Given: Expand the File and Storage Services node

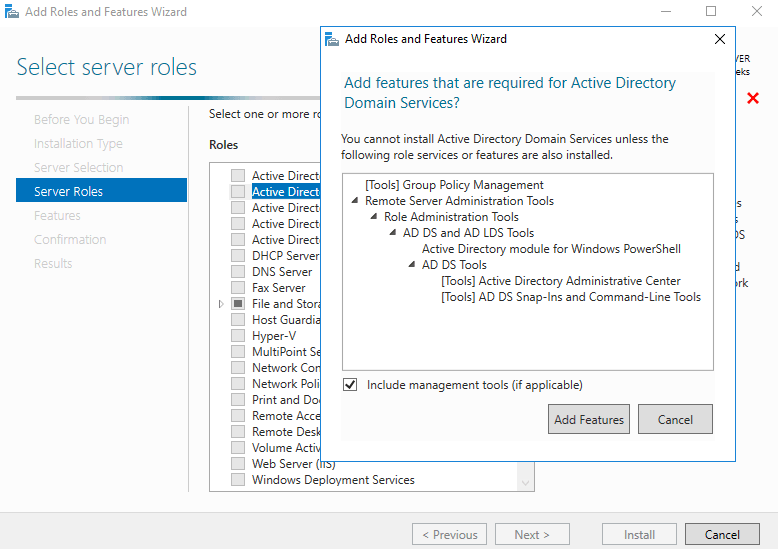Looking at the screenshot, I should click(x=221, y=304).
